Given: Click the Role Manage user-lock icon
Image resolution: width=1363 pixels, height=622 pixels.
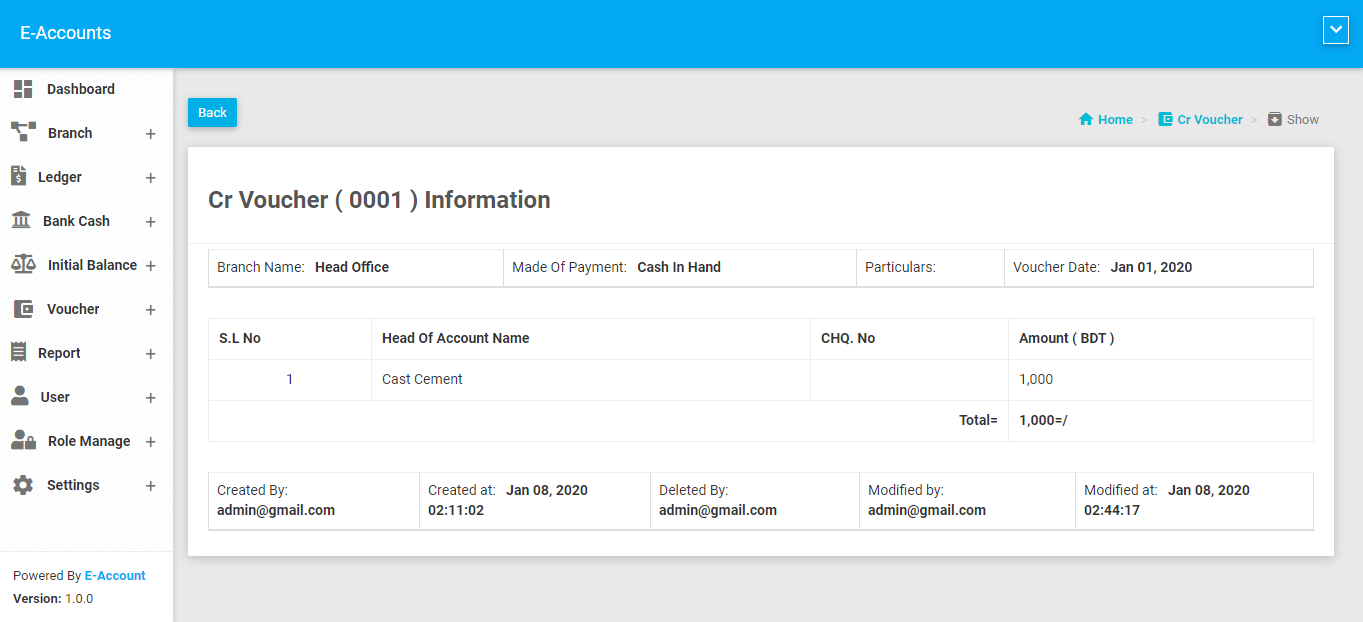Looking at the screenshot, I should pos(23,440).
